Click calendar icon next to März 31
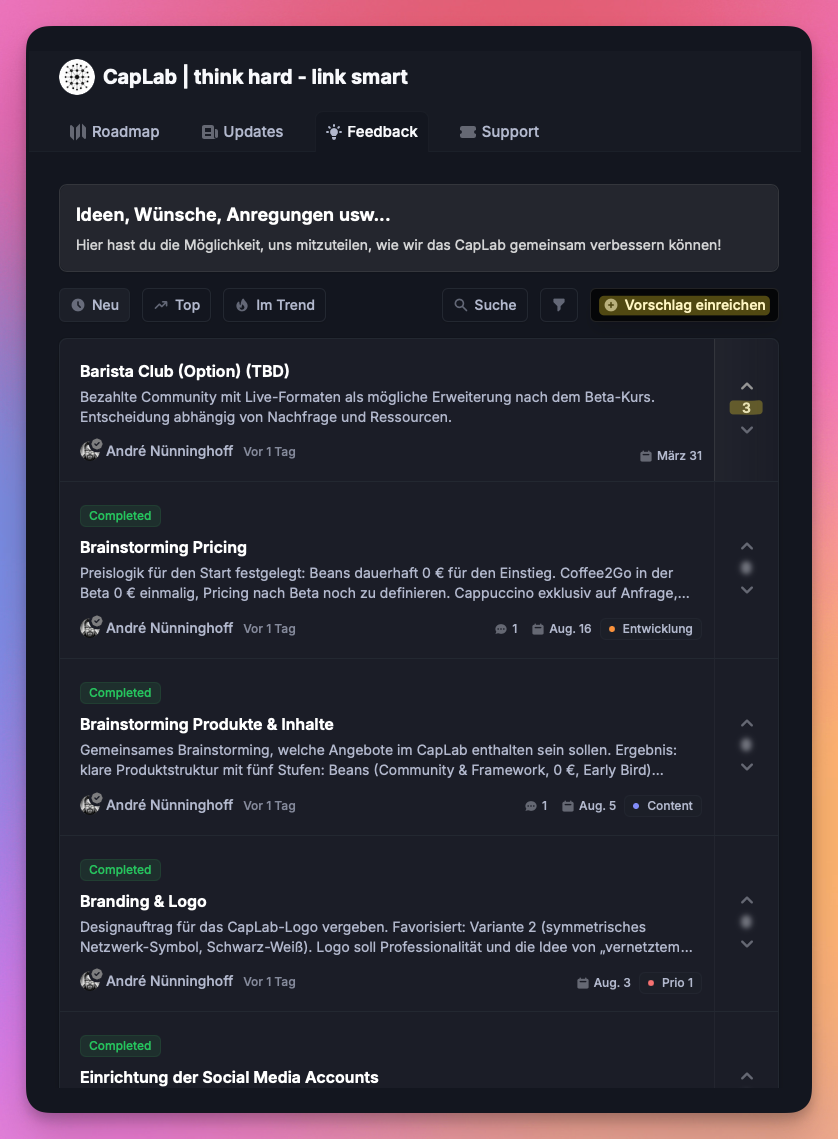838x1139 pixels. pos(646,456)
